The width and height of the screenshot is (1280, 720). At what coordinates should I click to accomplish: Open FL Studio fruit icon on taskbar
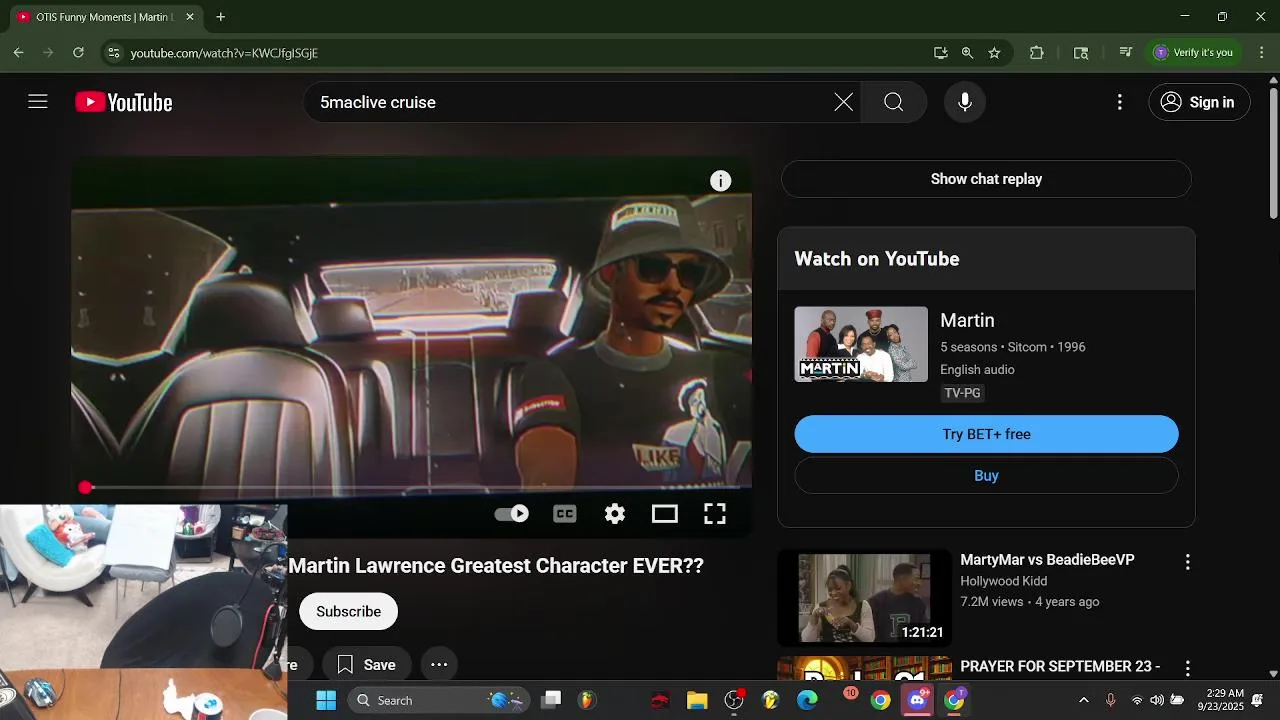(x=587, y=700)
